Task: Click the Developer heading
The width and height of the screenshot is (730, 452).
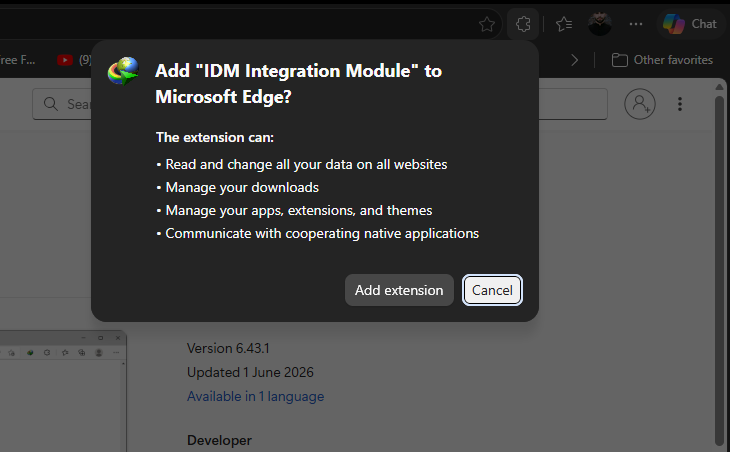Action: (219, 440)
